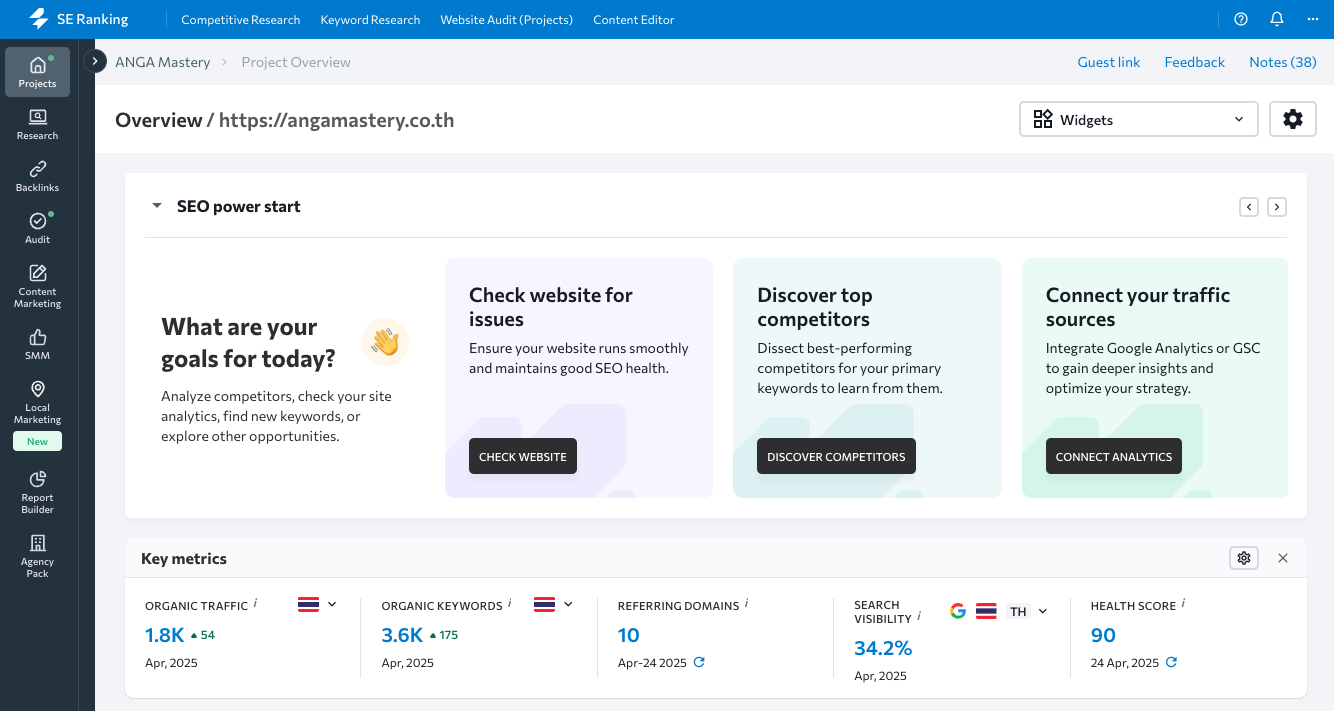Screen dimensions: 1334x711
Task: Open Organic Keywords country dropdown
Action: click(554, 604)
